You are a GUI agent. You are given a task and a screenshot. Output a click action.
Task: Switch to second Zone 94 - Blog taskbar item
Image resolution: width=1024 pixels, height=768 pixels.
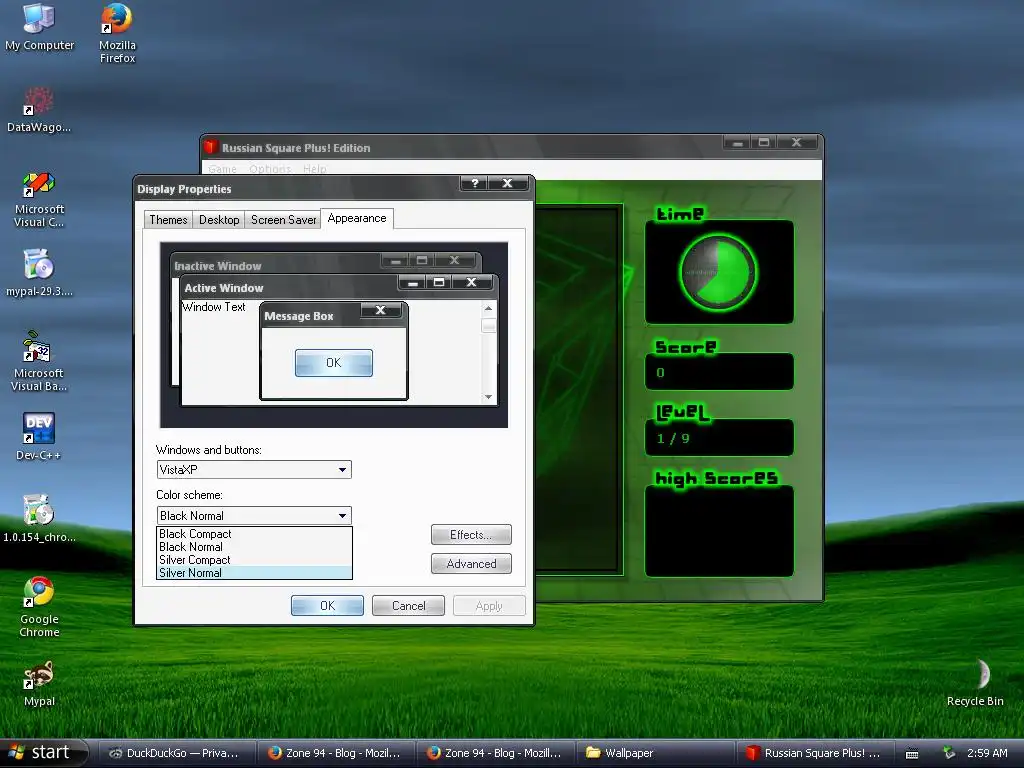click(494, 753)
